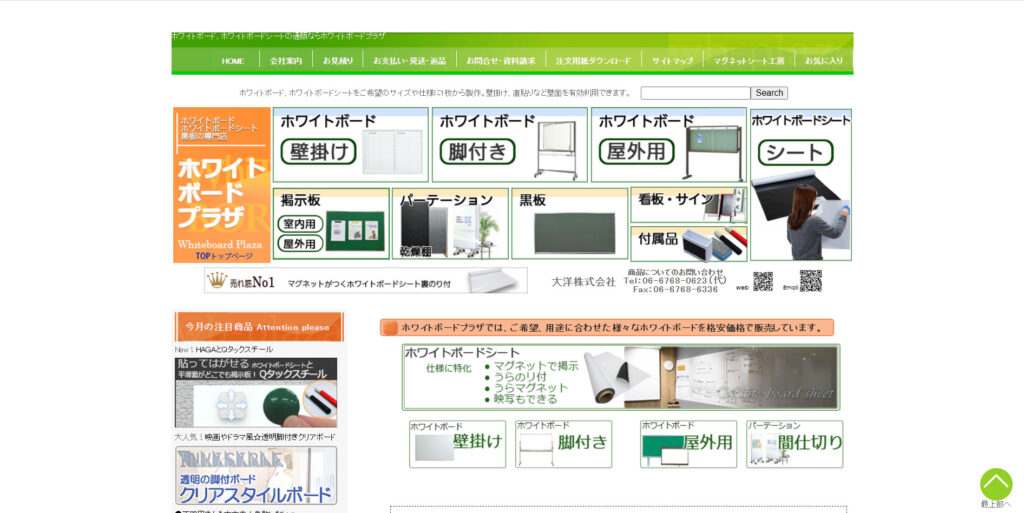Click the 脚付き rounded label button
Viewport: 1024px width, 513px height.
(x=477, y=152)
